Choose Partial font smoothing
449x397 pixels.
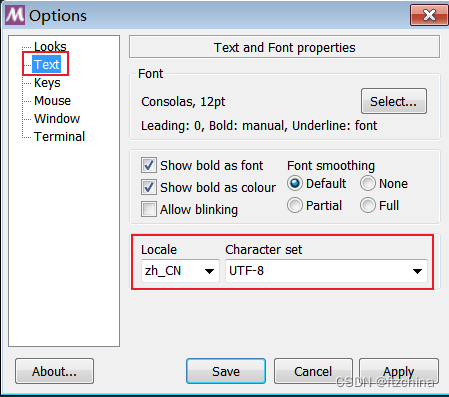[x=295, y=205]
